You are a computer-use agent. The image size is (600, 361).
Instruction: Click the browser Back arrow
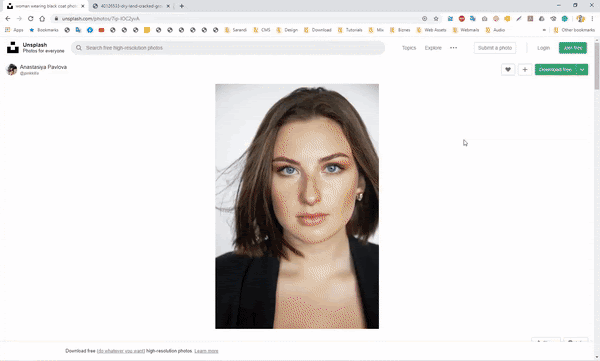(x=8, y=18)
